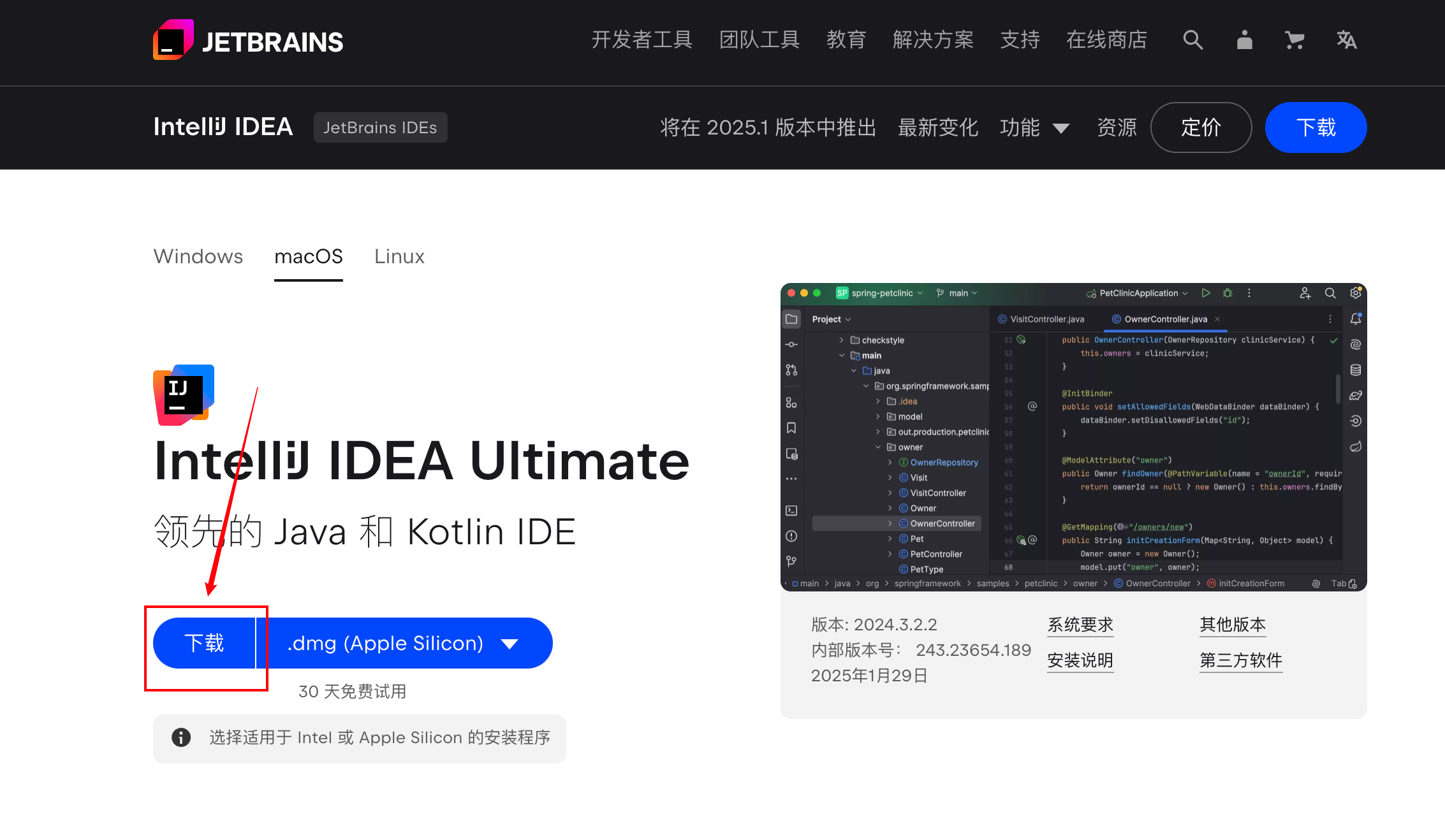This screenshot has width=1445, height=840.
Task: Expand the 功能 dropdown menu
Action: (x=1034, y=127)
